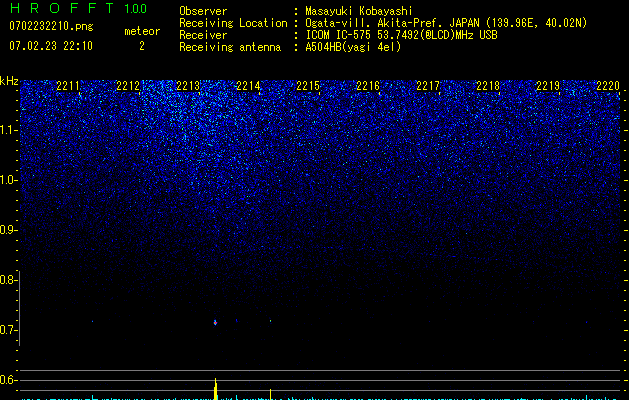Click the Observer field label
This screenshot has height=400, width=629.
pos(203,11)
